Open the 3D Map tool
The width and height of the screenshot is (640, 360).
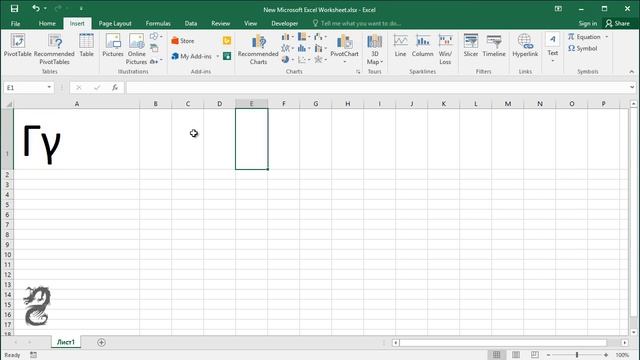[x=374, y=49]
